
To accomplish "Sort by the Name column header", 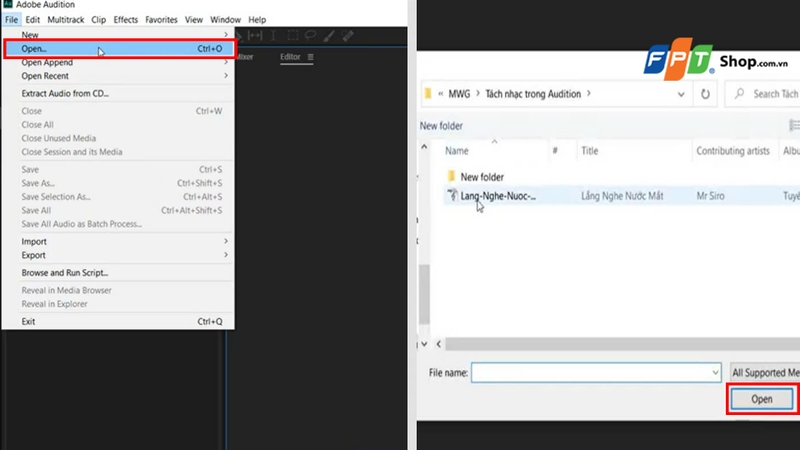I will (457, 151).
